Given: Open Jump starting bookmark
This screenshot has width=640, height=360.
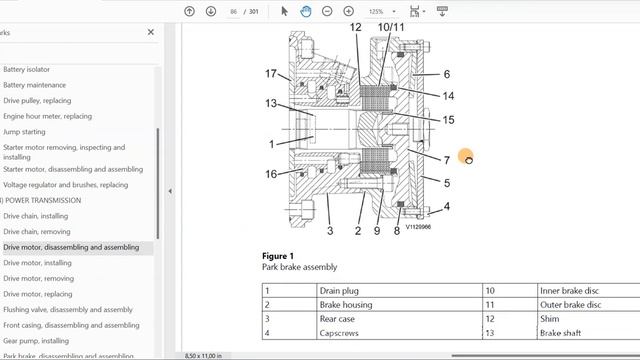Looking at the screenshot, I should pos(24,132).
